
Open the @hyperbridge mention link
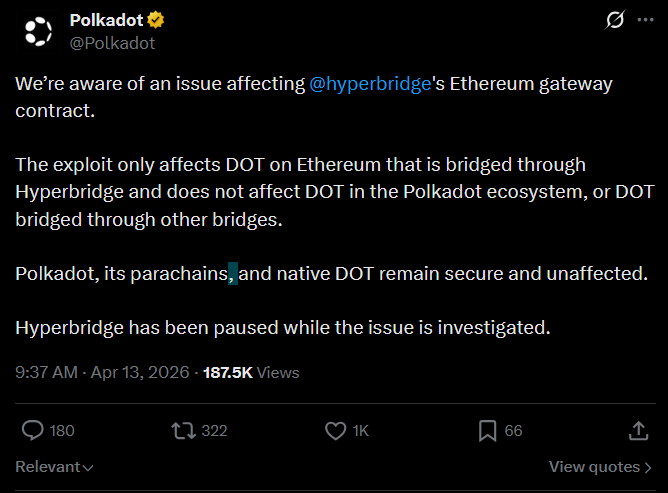(x=370, y=84)
